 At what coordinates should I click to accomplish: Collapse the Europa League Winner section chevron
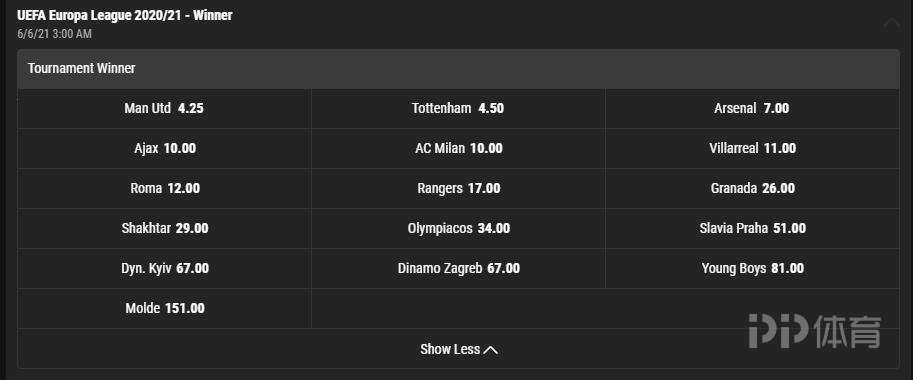[891, 23]
